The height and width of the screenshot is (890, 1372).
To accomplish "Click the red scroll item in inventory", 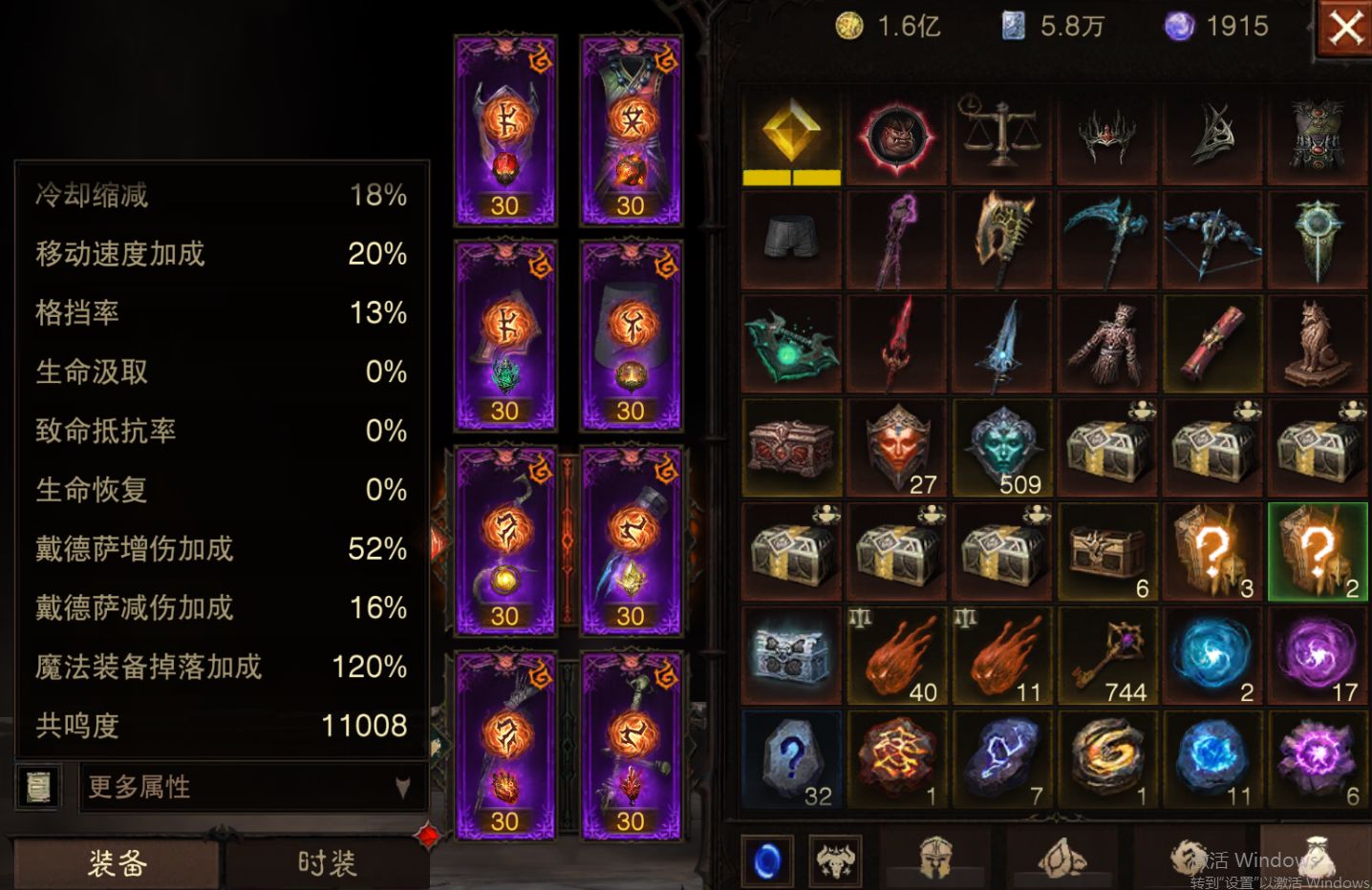I will pyautogui.click(x=1211, y=344).
